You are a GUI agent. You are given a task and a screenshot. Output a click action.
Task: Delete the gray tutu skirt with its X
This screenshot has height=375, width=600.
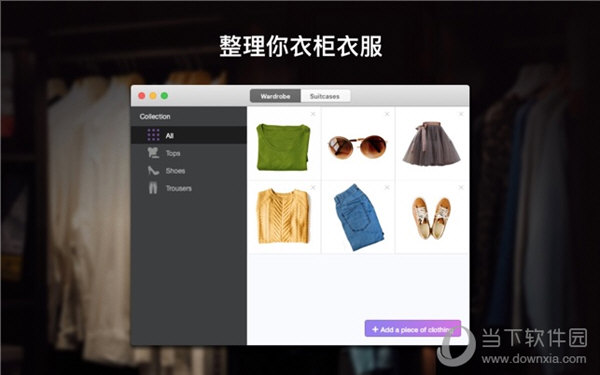[x=461, y=114]
